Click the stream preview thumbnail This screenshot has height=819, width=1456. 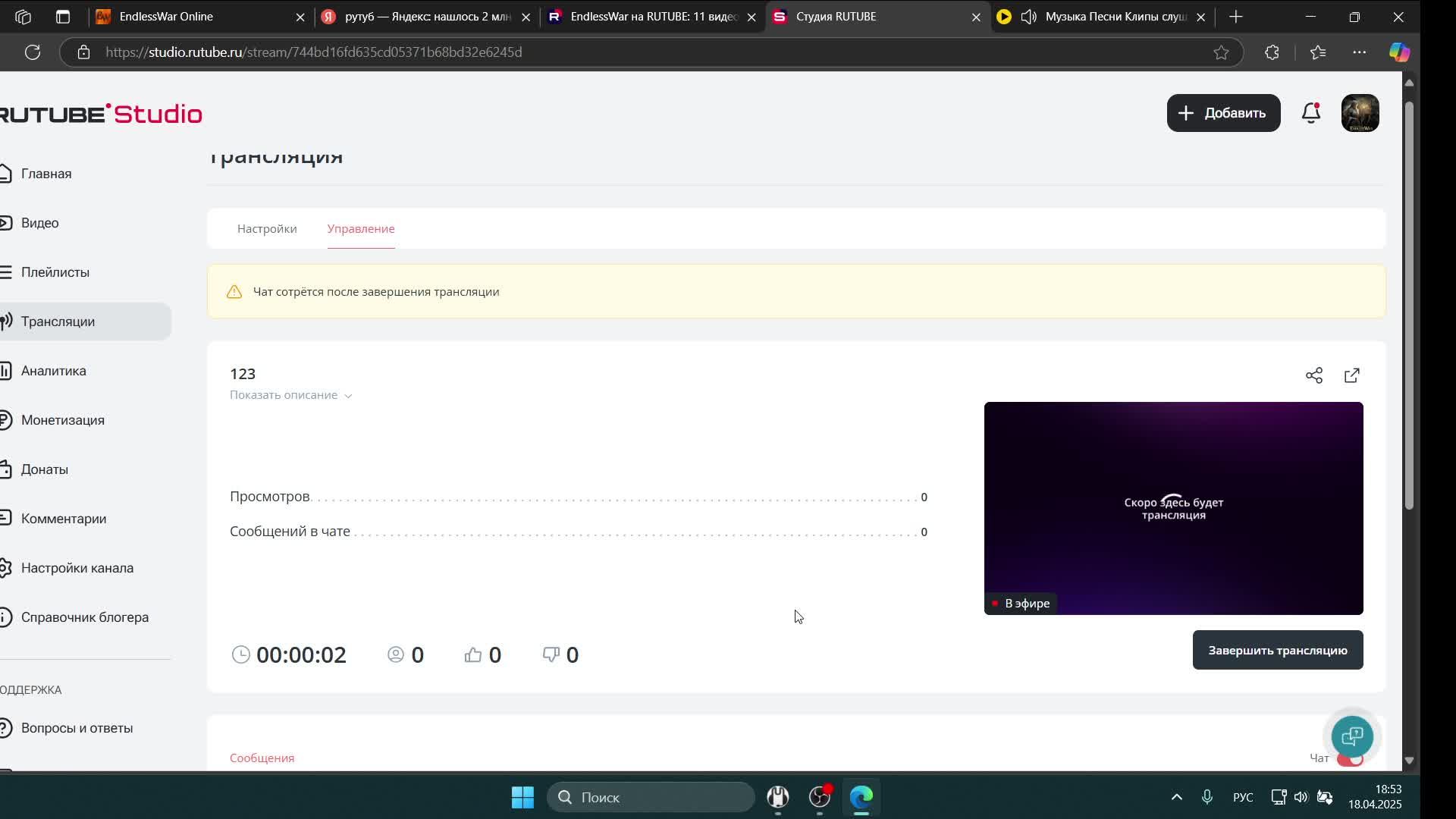coord(1173,508)
